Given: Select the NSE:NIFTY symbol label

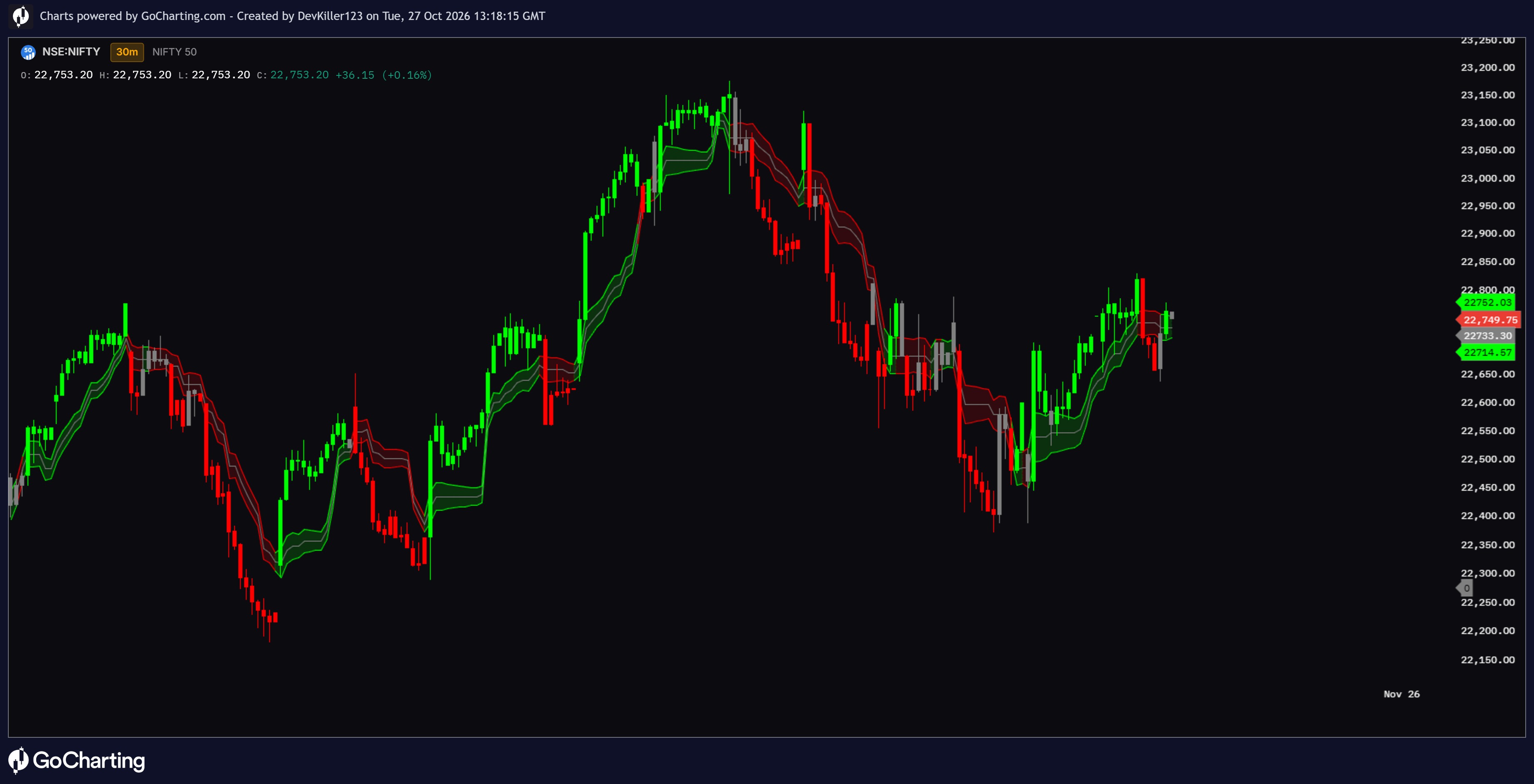Looking at the screenshot, I should click(71, 52).
